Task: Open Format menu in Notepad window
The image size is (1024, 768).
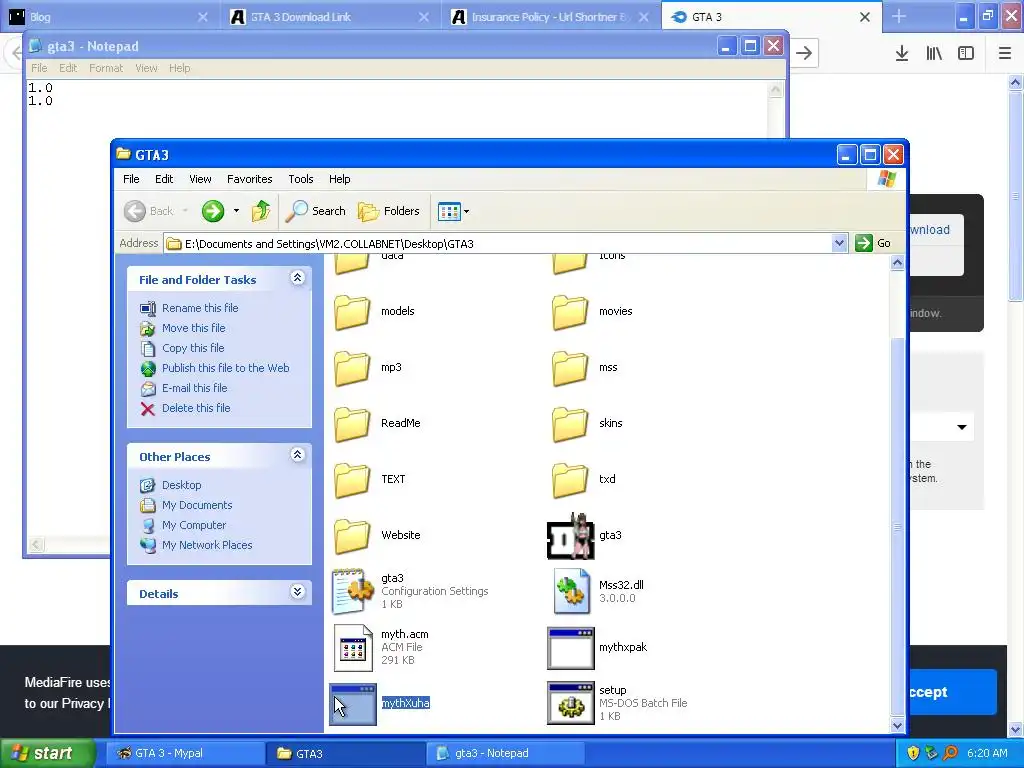Action: point(106,68)
